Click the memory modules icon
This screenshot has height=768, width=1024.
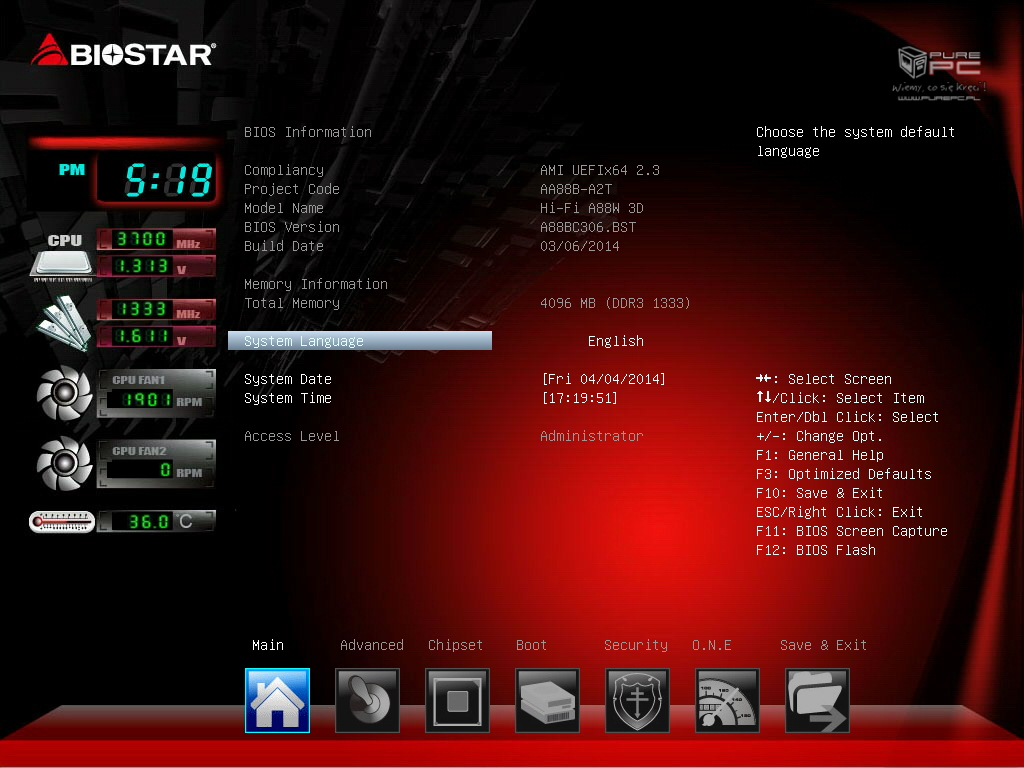[x=63, y=323]
